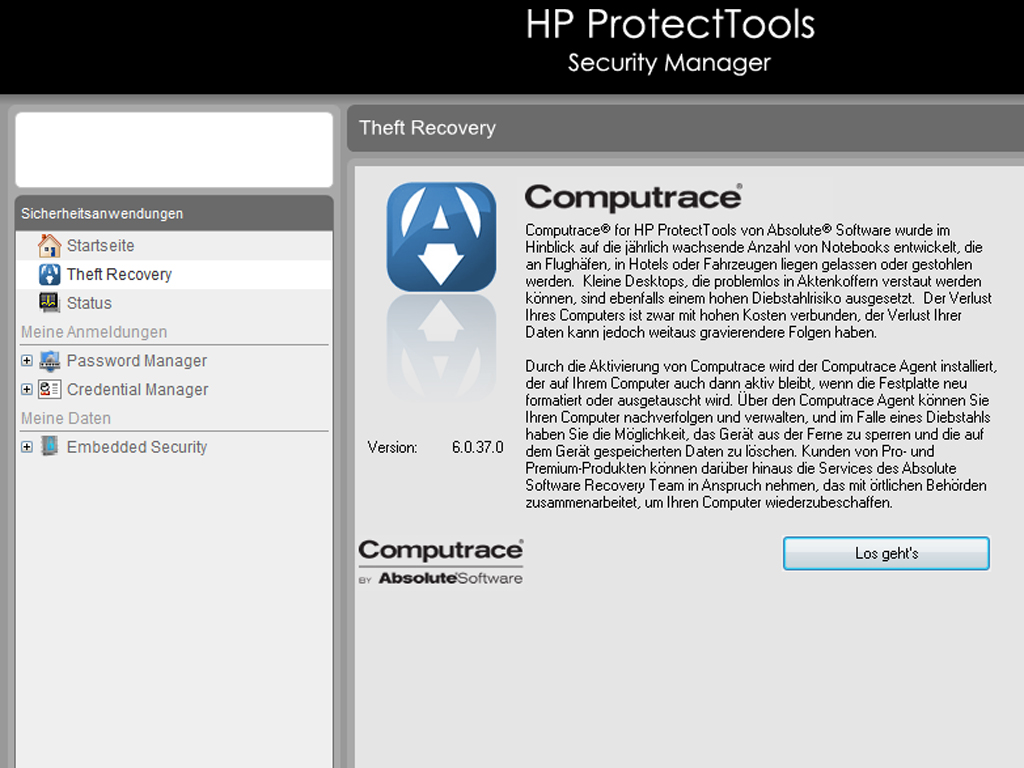Select the Password Manager label
The width and height of the screenshot is (1024, 768).
(137, 361)
